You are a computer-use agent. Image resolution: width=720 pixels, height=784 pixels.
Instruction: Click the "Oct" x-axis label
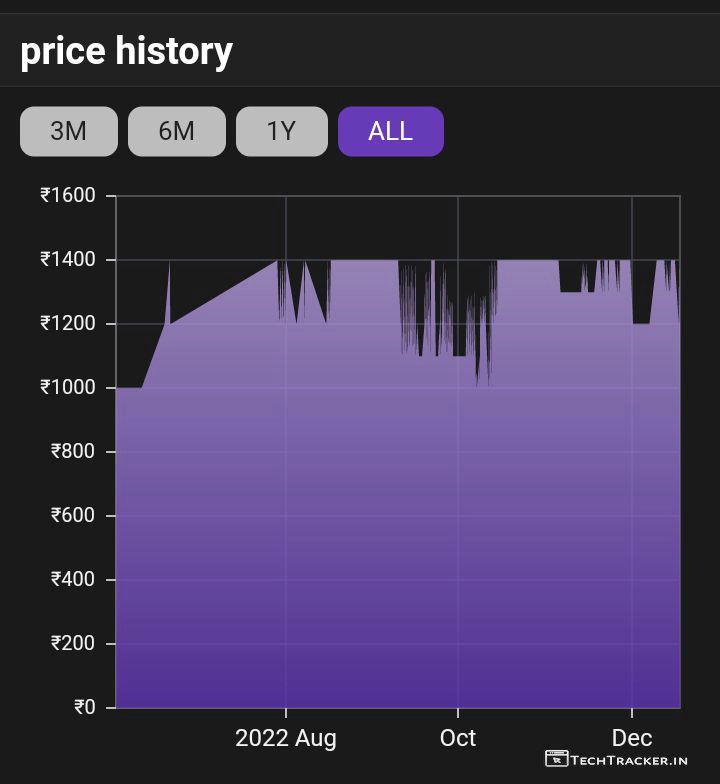tap(458, 738)
